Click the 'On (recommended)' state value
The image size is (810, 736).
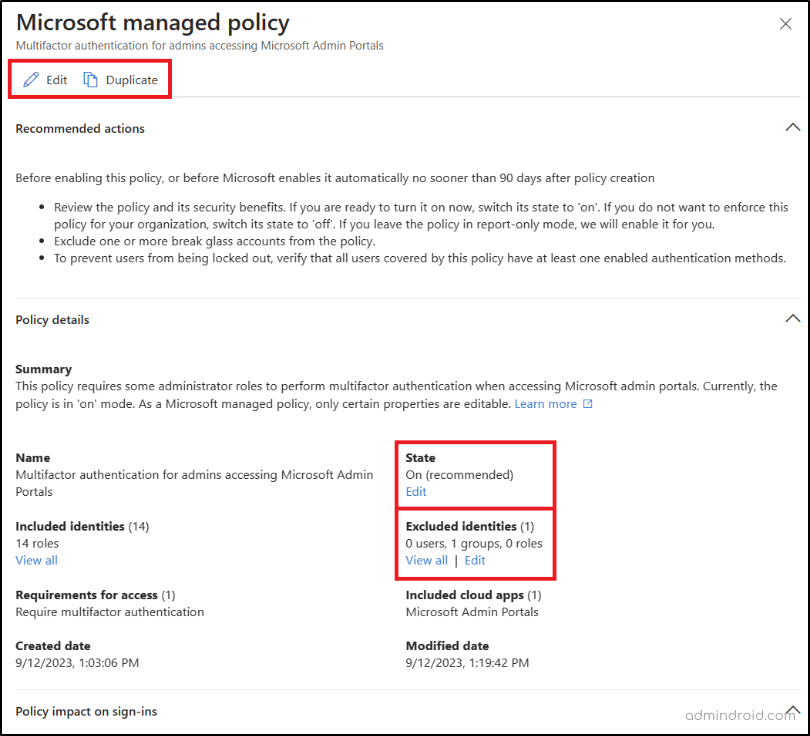459,475
